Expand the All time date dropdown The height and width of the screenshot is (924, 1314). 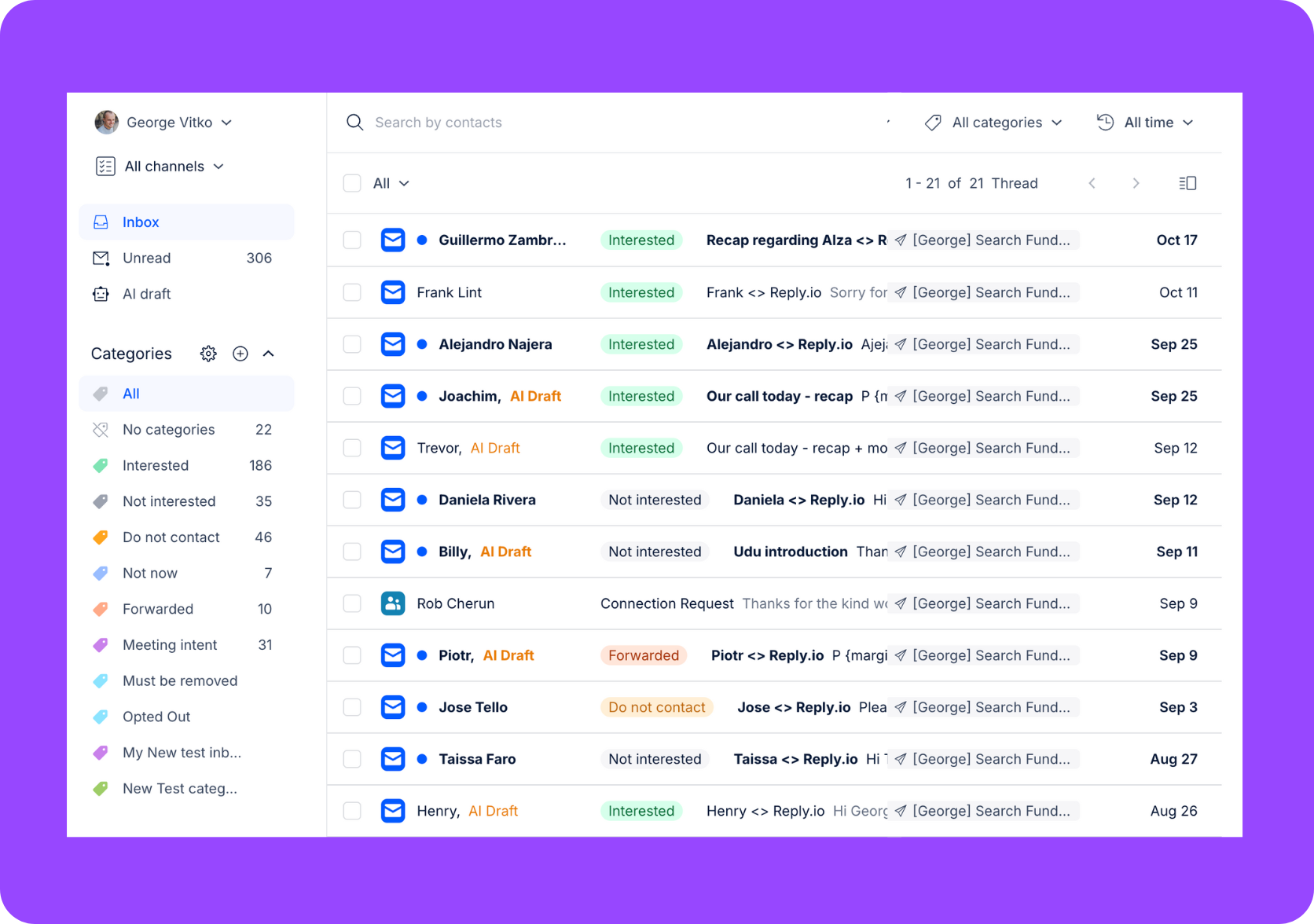[x=1146, y=123]
